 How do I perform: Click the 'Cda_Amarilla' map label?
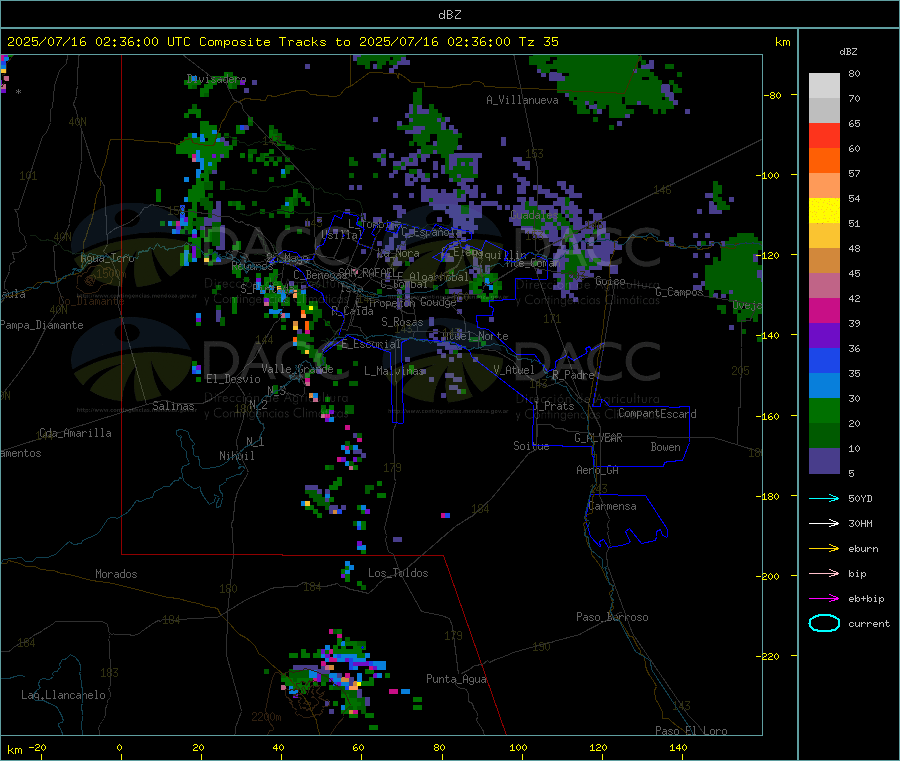pos(75,433)
